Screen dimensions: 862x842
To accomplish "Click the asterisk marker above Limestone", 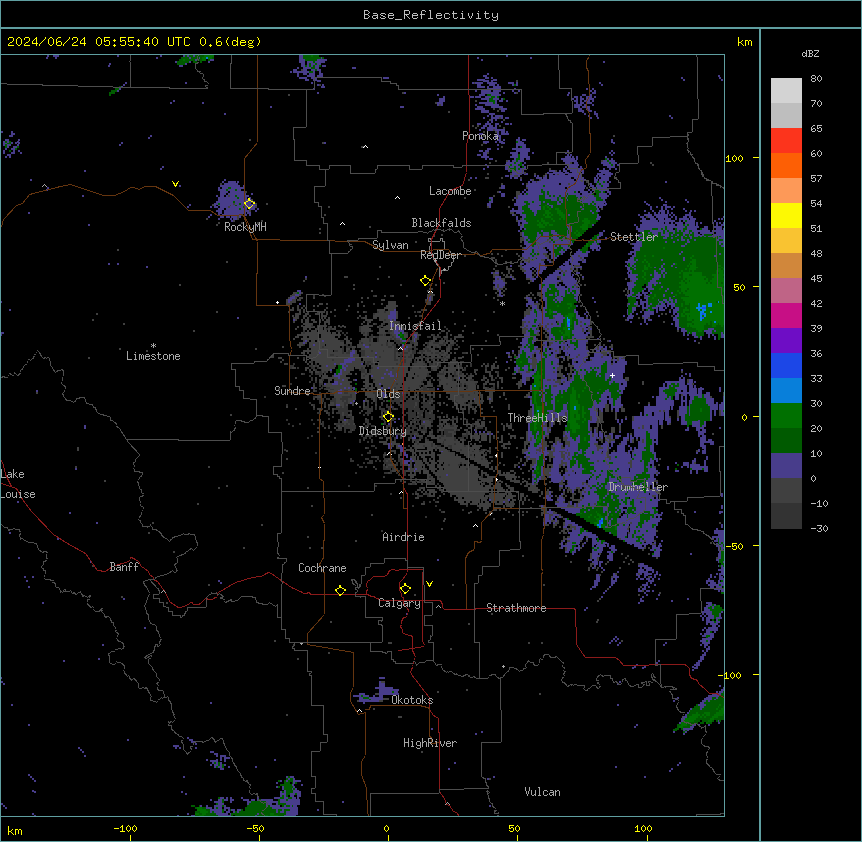I will point(153,346).
